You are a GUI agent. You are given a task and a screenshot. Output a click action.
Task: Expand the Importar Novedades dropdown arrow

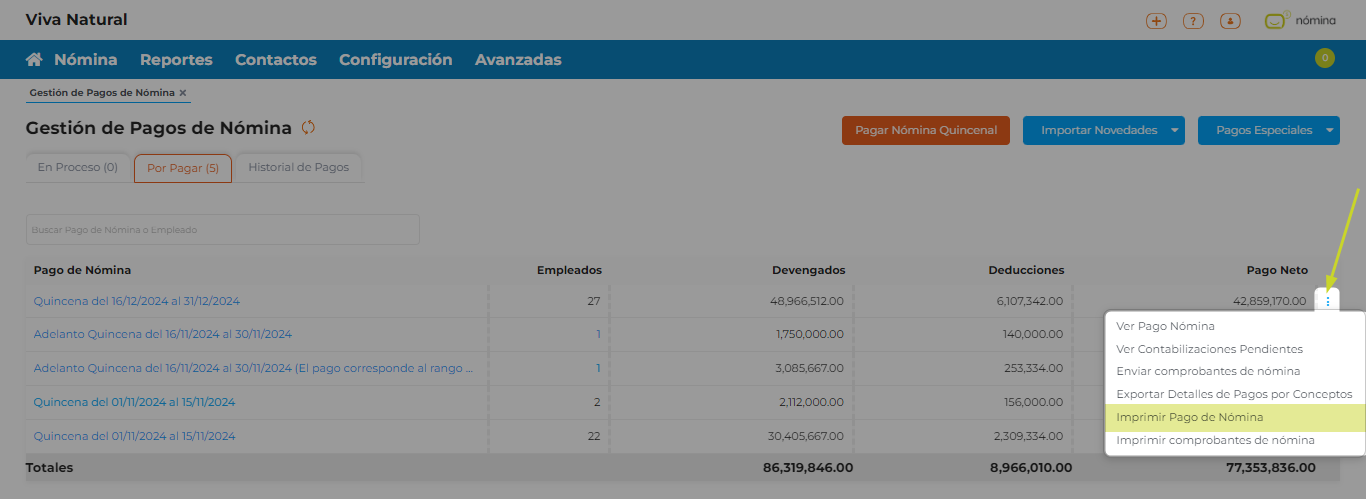coord(1175,130)
